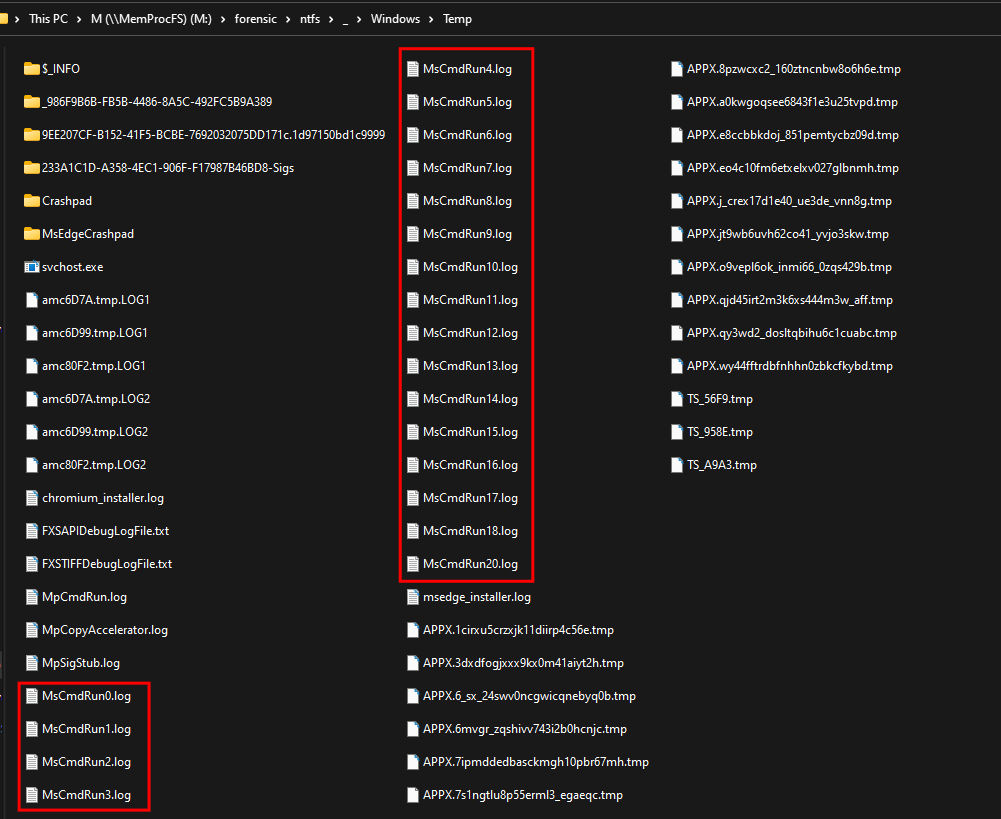1001x819 pixels.
Task: Go to 'Windows' breadcrumb segment
Action: tap(395, 19)
